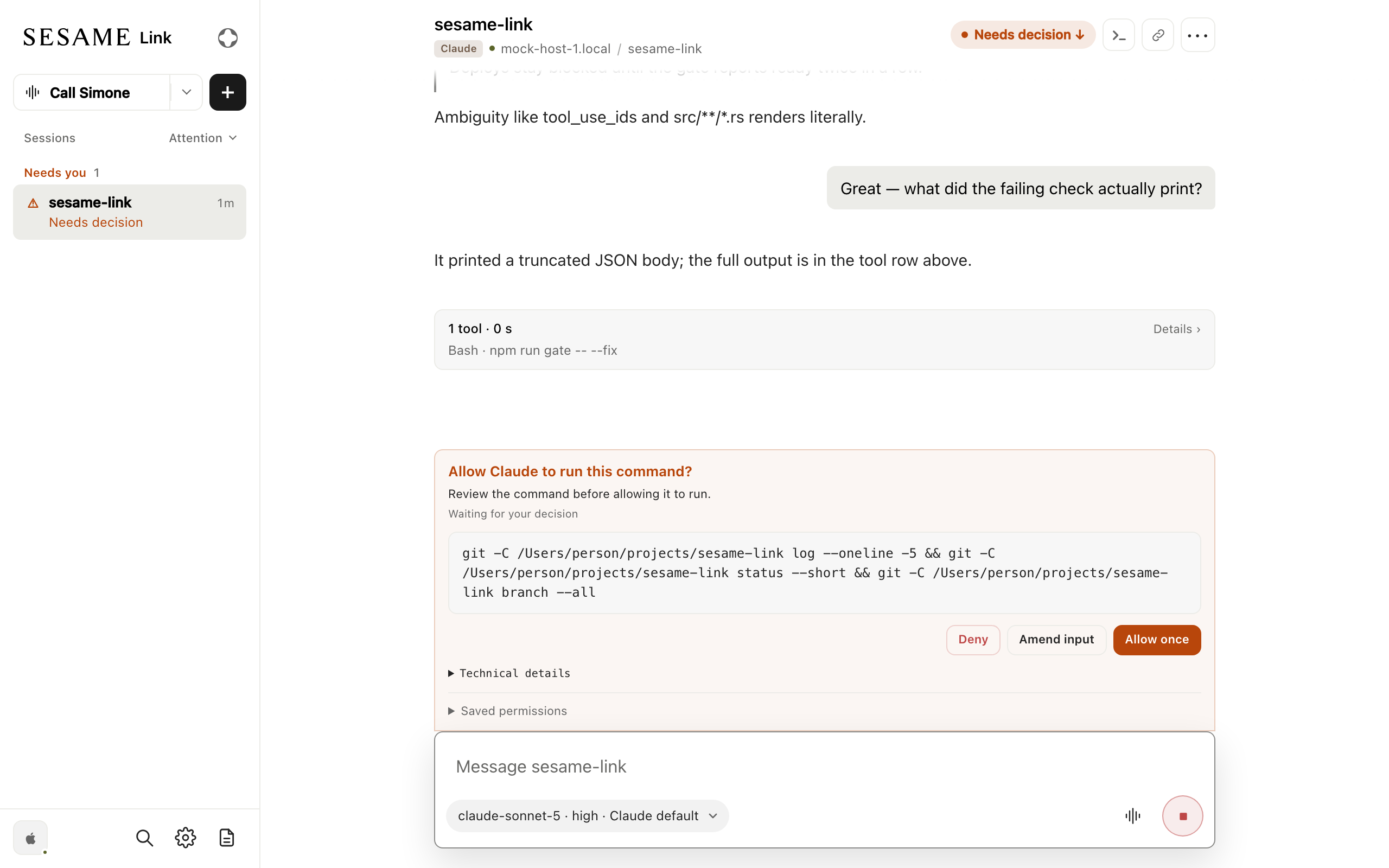
Task: Open the three-dot more options menu
Action: (x=1197, y=35)
